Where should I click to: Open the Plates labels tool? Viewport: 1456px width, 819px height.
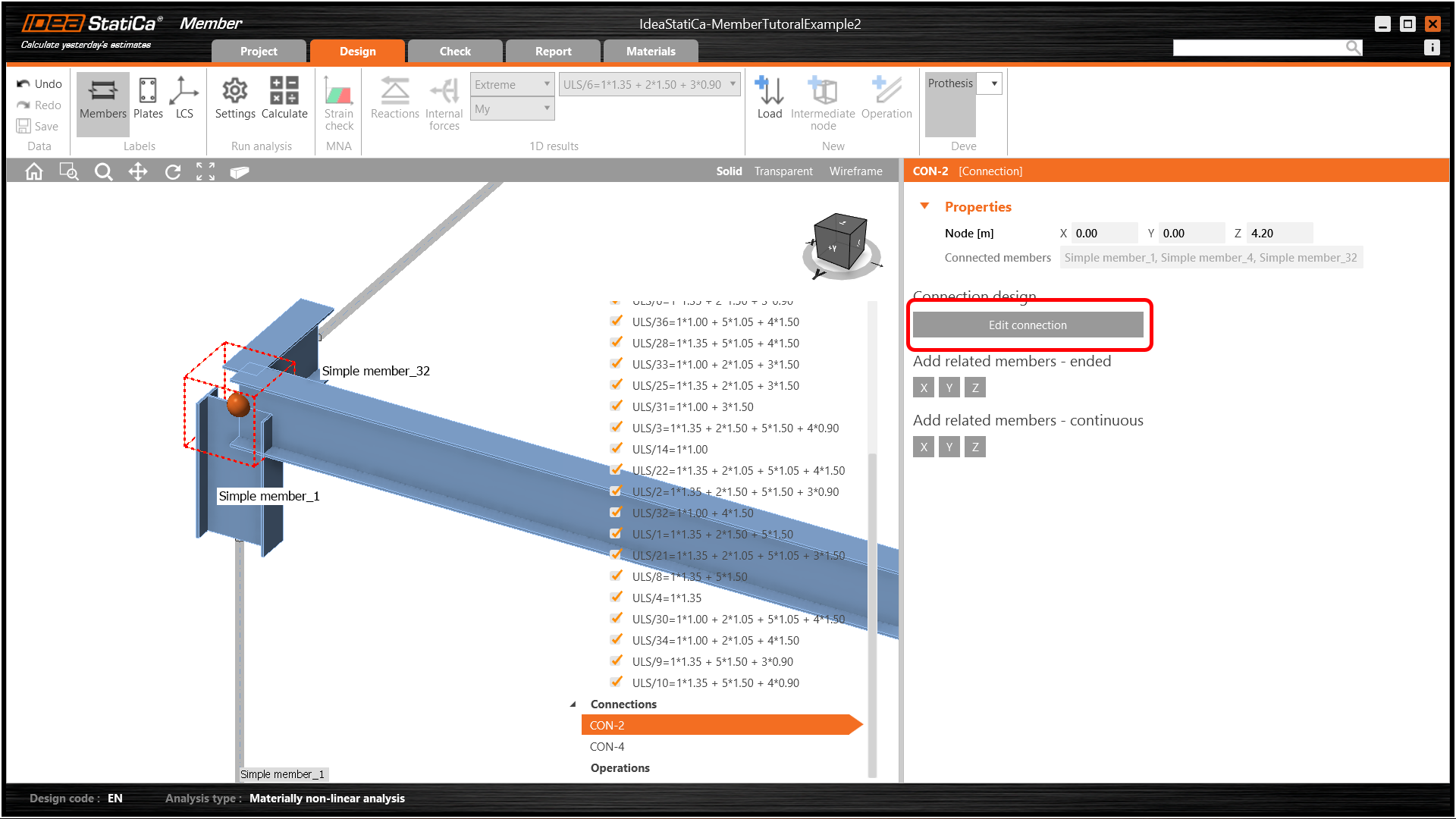point(147,99)
